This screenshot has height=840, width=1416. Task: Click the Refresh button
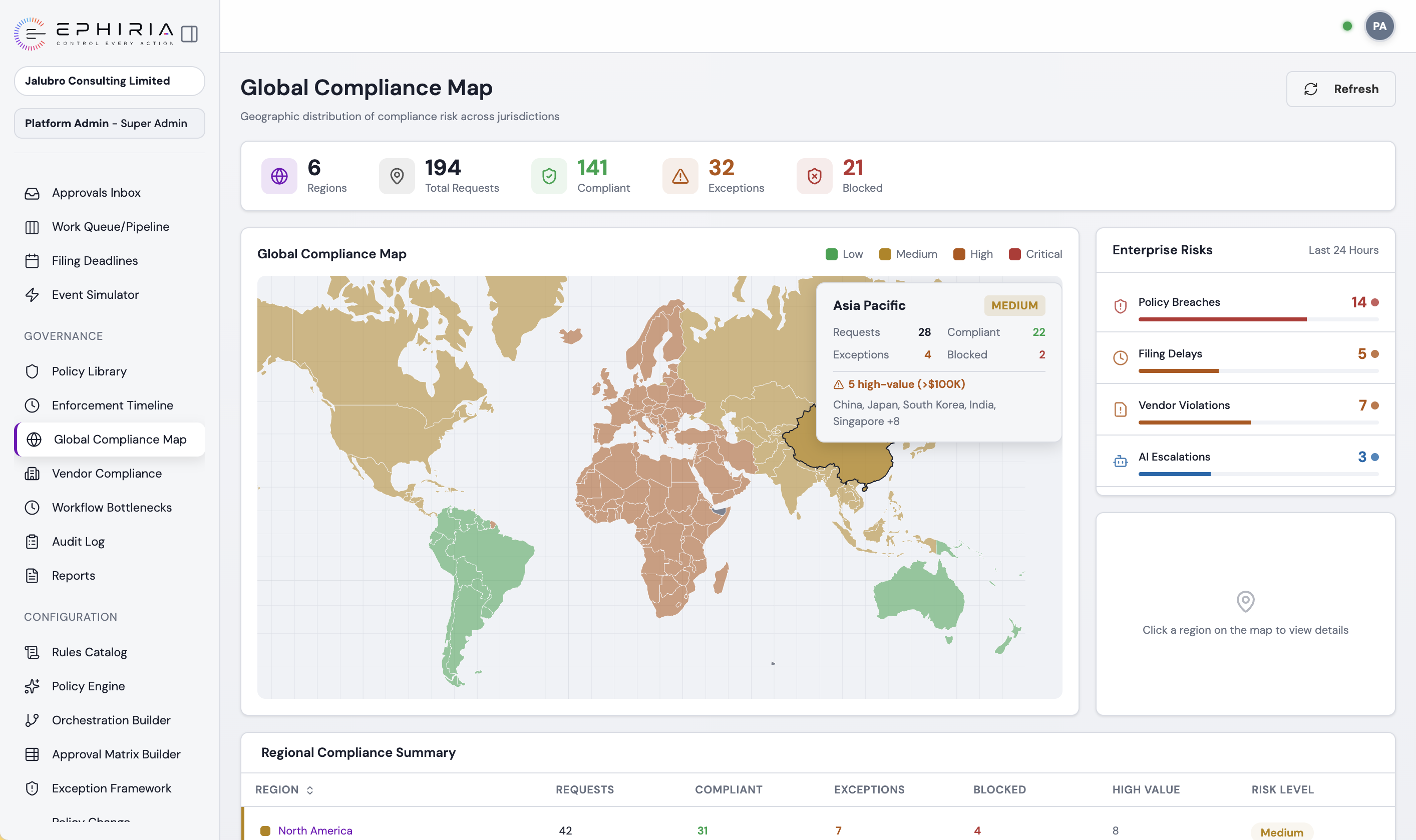click(x=1340, y=89)
